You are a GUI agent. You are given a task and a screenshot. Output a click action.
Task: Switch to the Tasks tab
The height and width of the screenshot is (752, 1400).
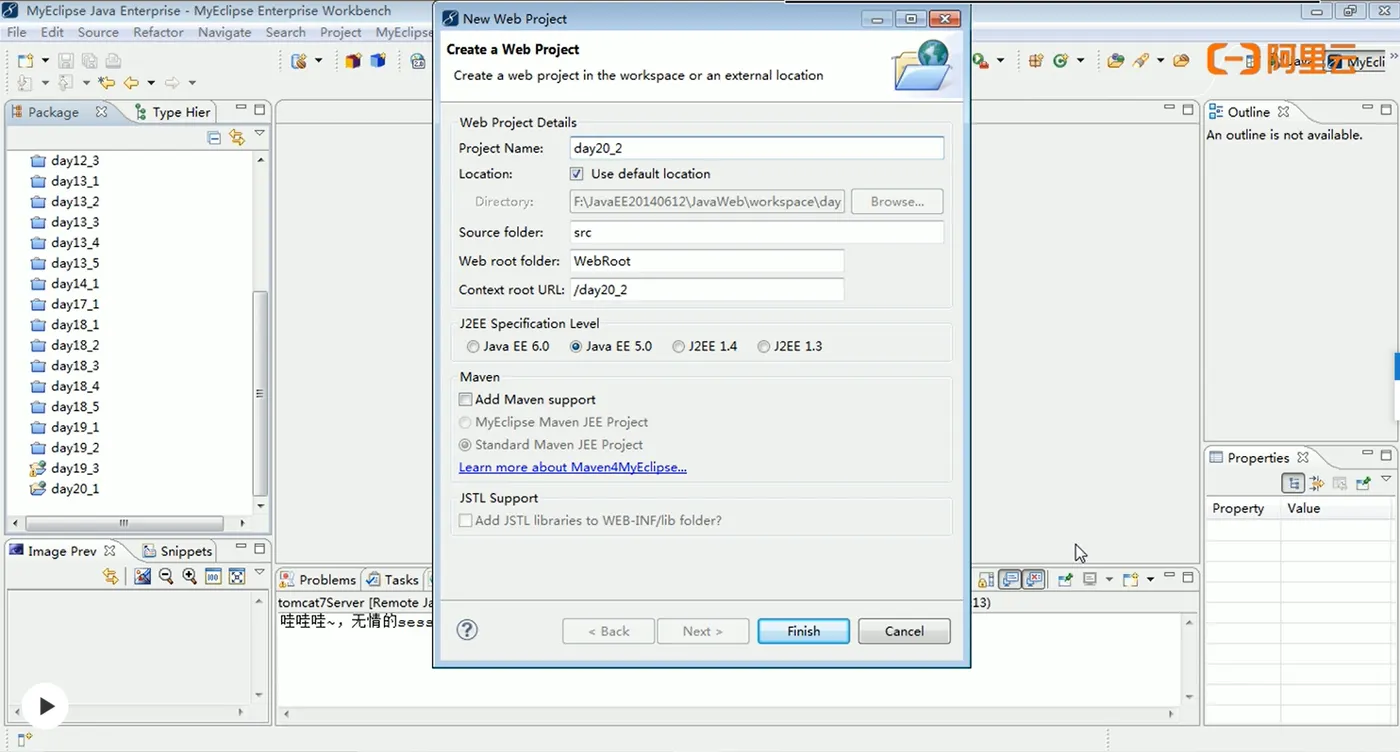pos(393,579)
